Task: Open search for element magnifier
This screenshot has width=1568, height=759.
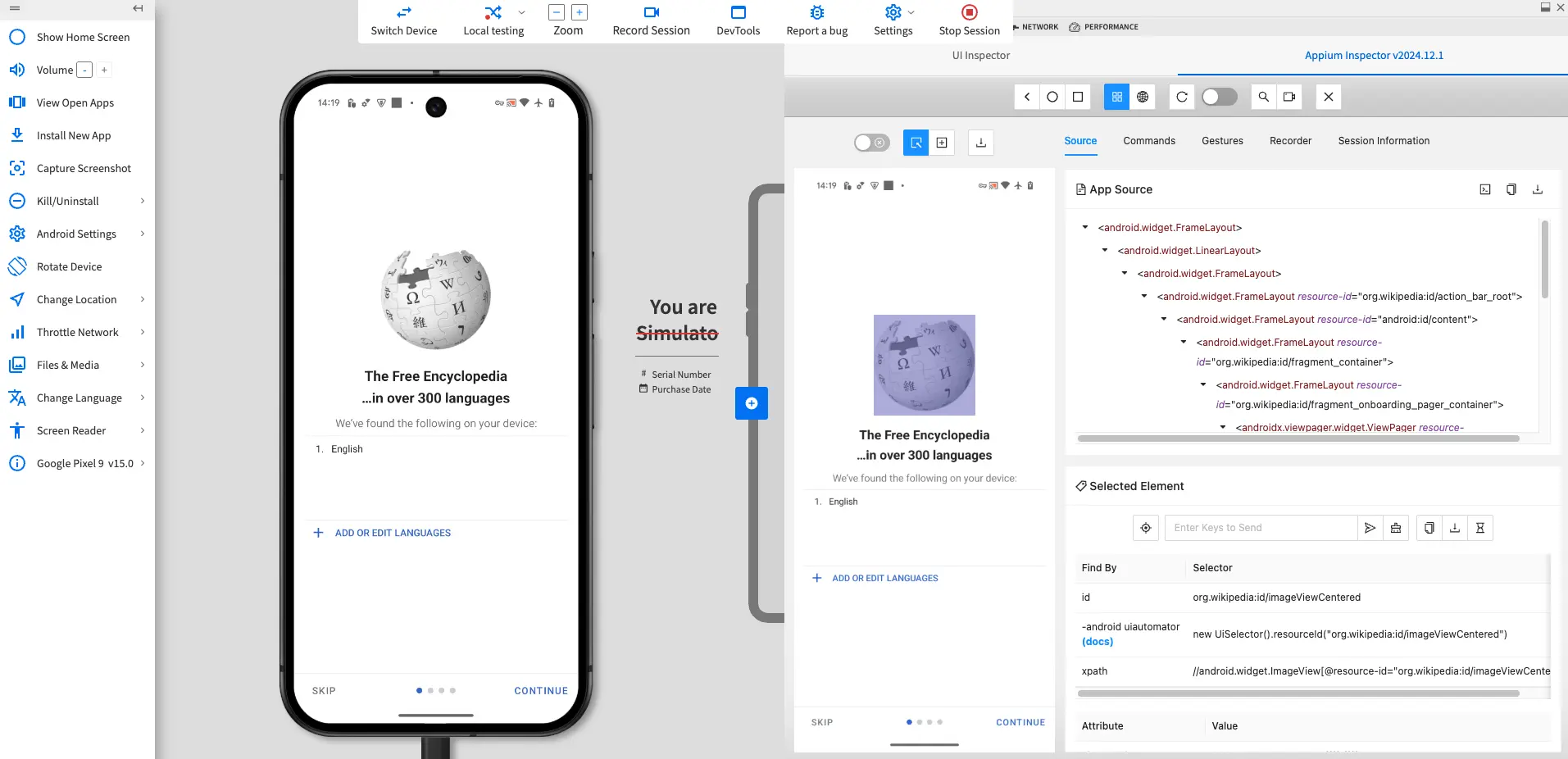Action: click(1264, 97)
